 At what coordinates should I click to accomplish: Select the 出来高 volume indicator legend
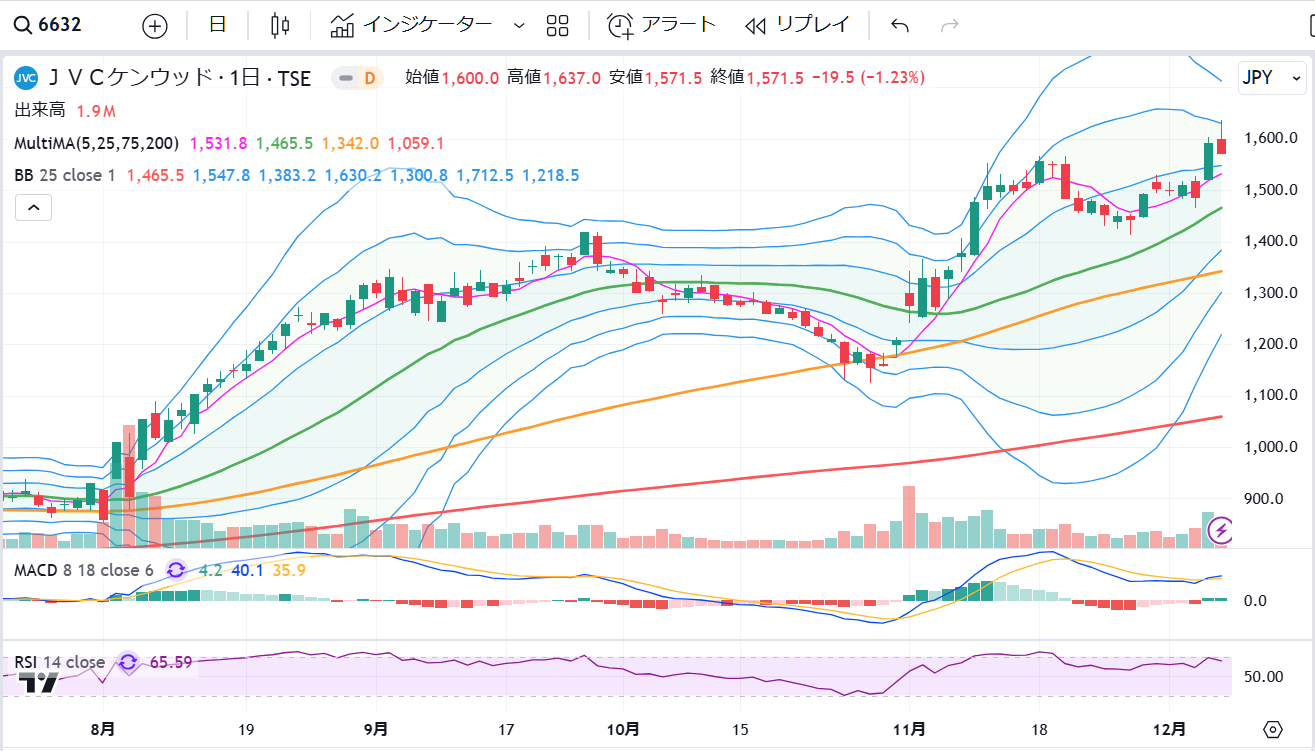point(40,110)
